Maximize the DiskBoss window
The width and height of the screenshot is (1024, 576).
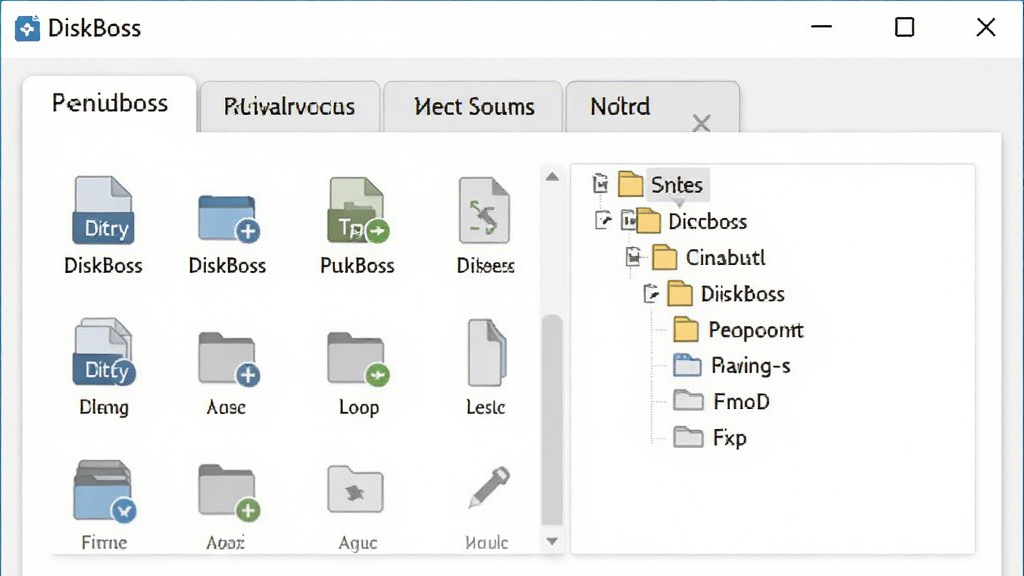pos(904,27)
